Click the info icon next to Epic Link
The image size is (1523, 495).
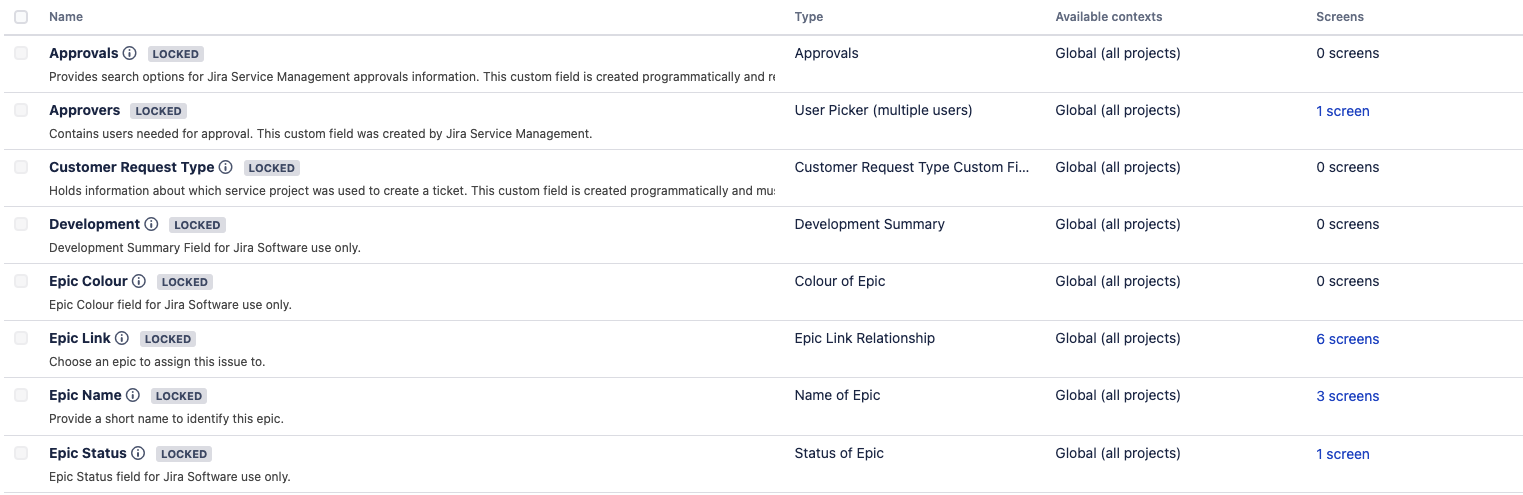coord(122,338)
